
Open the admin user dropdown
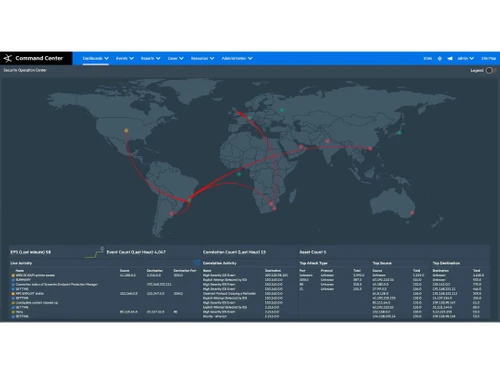point(465,58)
